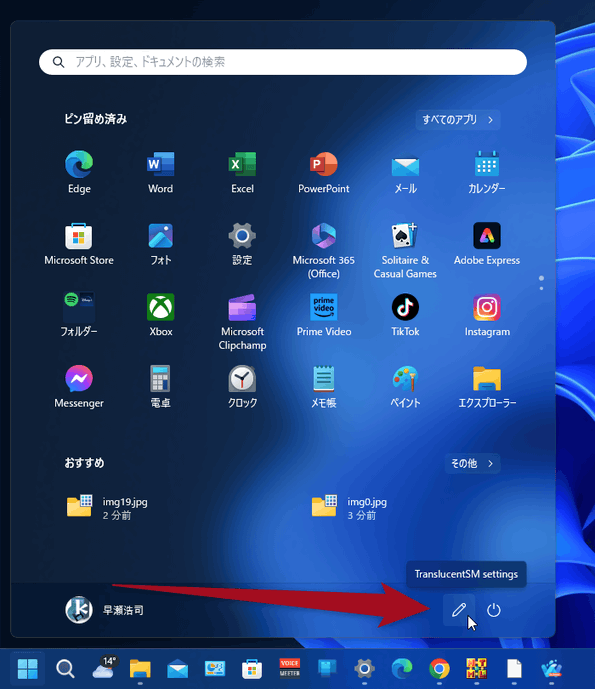Launch Prime Video
Image resolution: width=595 pixels, height=689 pixels.
[x=324, y=315]
